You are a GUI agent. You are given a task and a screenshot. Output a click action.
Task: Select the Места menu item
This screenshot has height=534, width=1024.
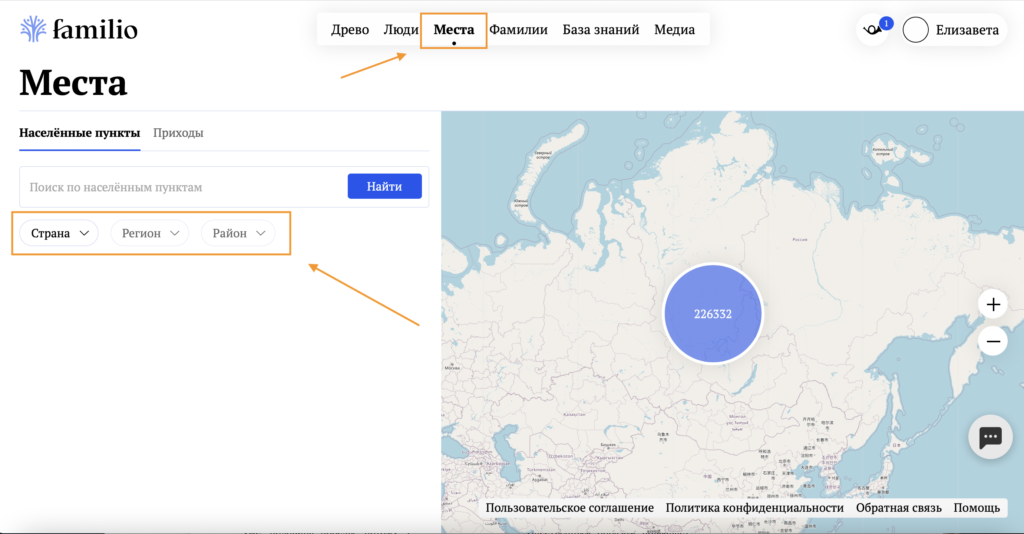[454, 29]
